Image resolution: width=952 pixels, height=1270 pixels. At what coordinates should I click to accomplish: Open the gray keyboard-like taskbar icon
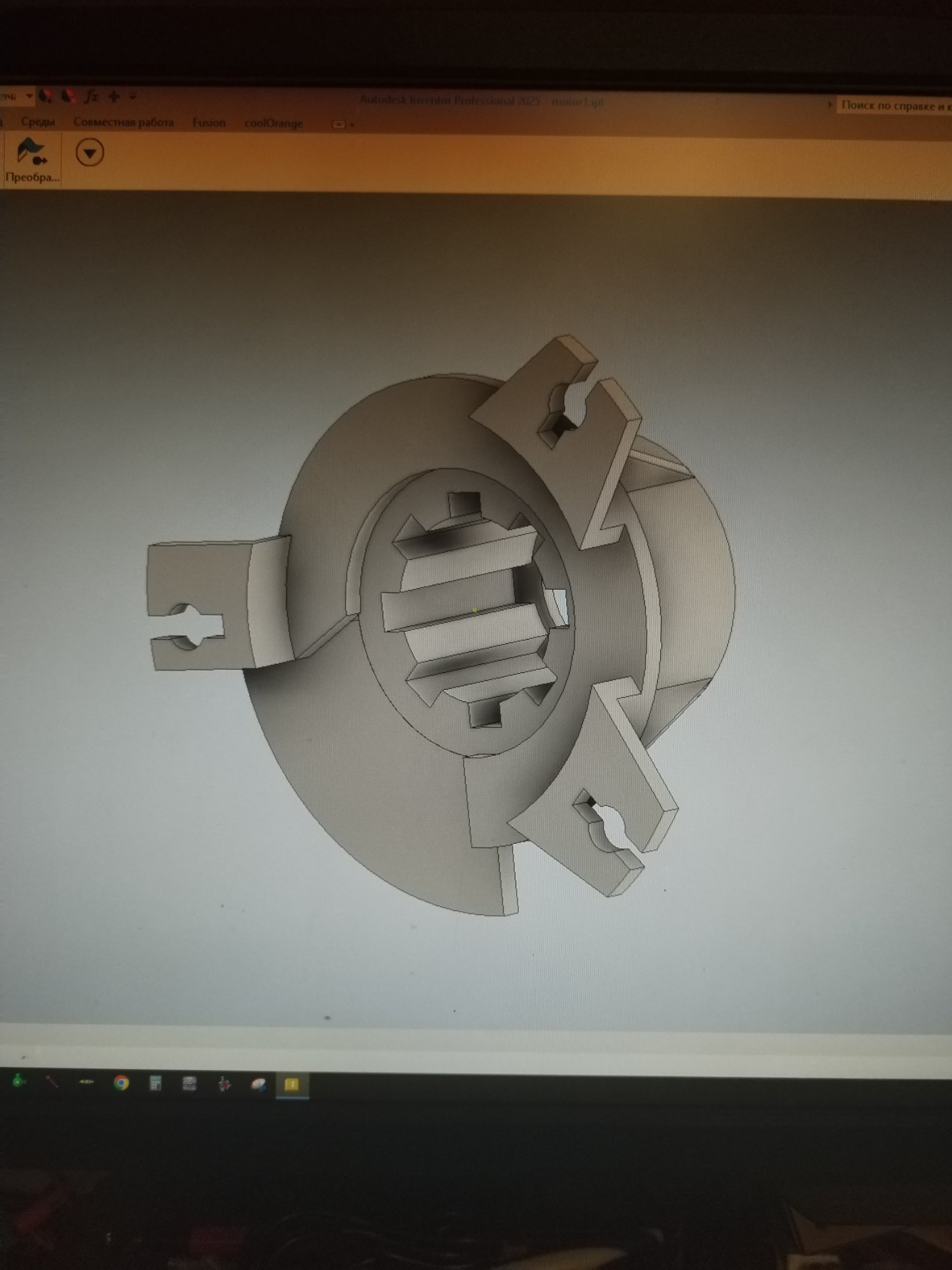(189, 1083)
